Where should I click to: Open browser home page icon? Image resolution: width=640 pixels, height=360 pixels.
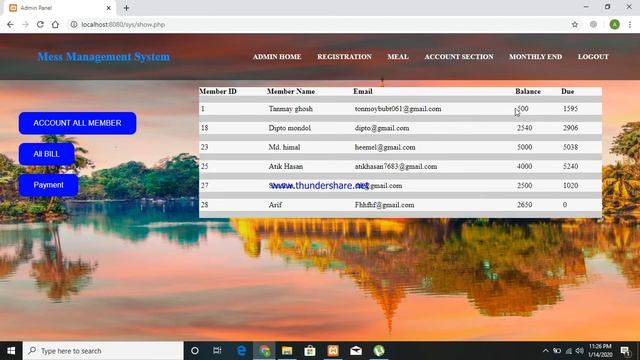[55, 24]
